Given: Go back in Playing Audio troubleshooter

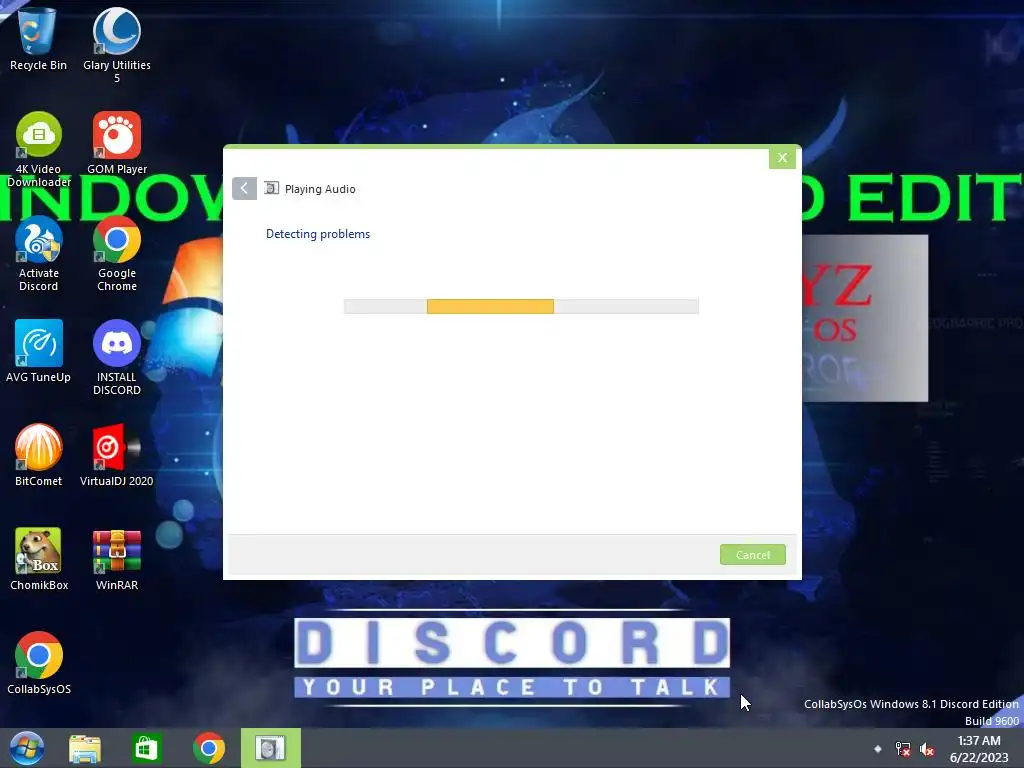Looking at the screenshot, I should (244, 188).
